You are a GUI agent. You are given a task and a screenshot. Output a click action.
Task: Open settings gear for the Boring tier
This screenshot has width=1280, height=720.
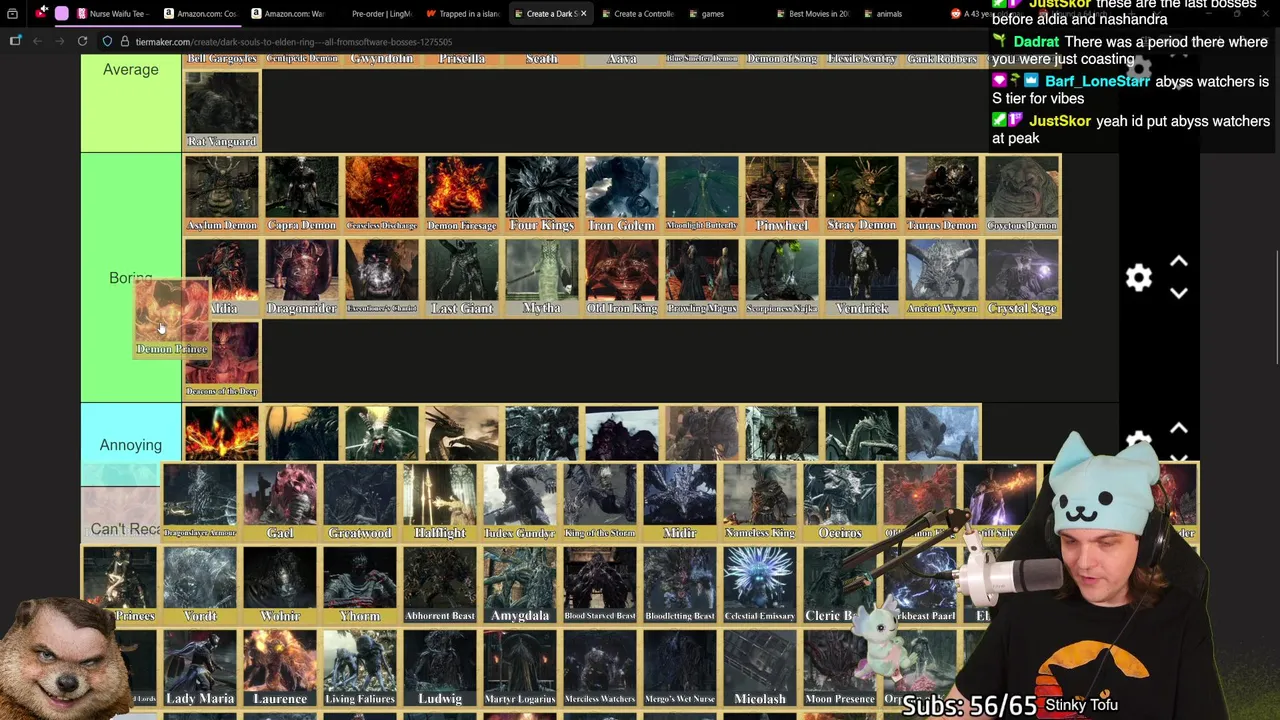pos(1138,278)
